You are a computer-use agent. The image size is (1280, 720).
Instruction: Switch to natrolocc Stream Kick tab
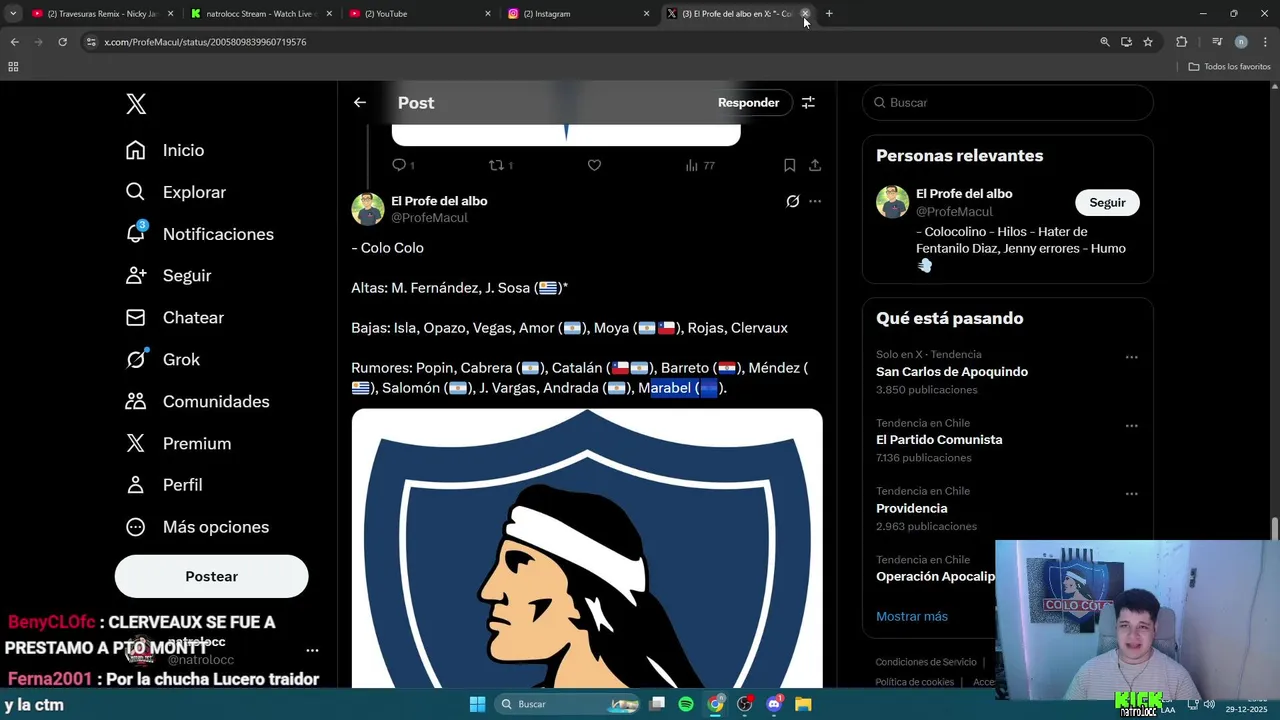click(261, 14)
